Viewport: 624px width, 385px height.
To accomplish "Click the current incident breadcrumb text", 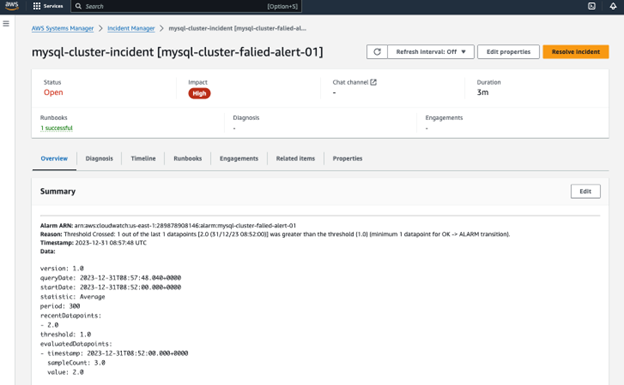I will (x=237, y=28).
